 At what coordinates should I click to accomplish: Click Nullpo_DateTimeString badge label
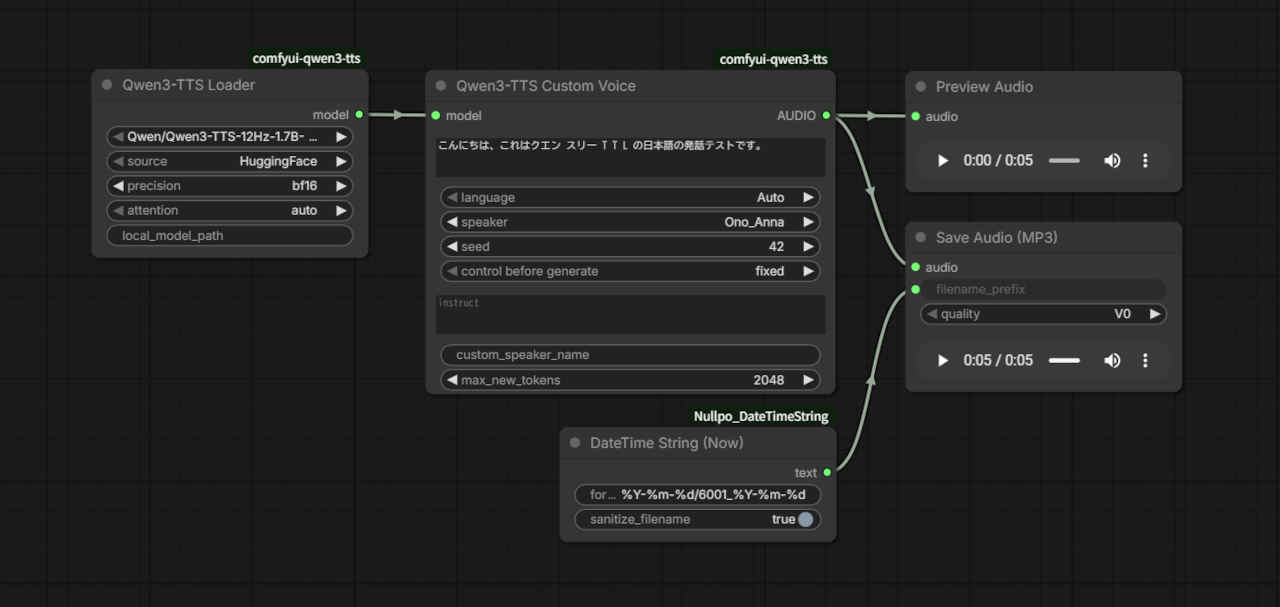[761, 416]
